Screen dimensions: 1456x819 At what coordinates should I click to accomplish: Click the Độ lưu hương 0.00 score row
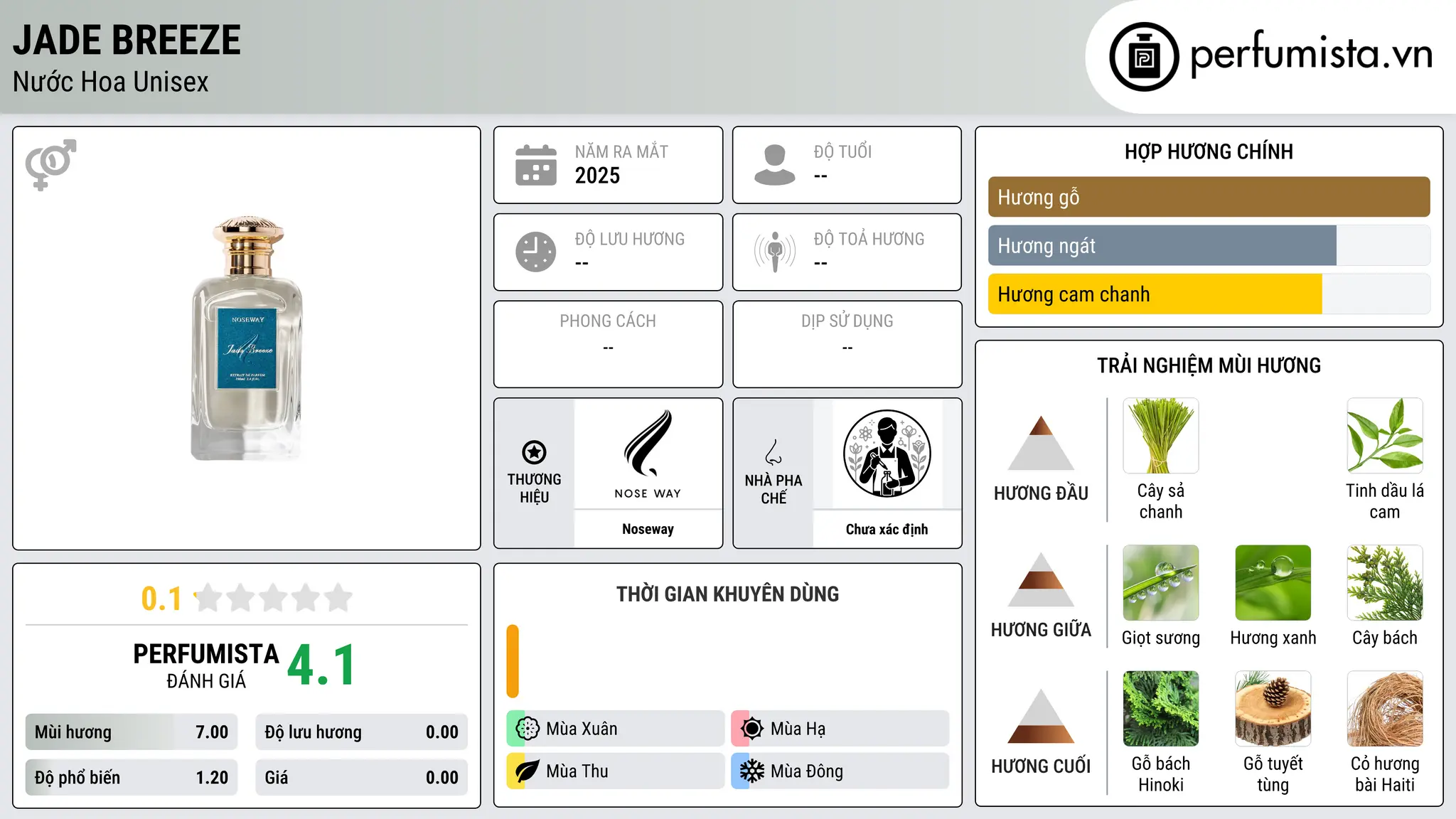click(x=362, y=732)
